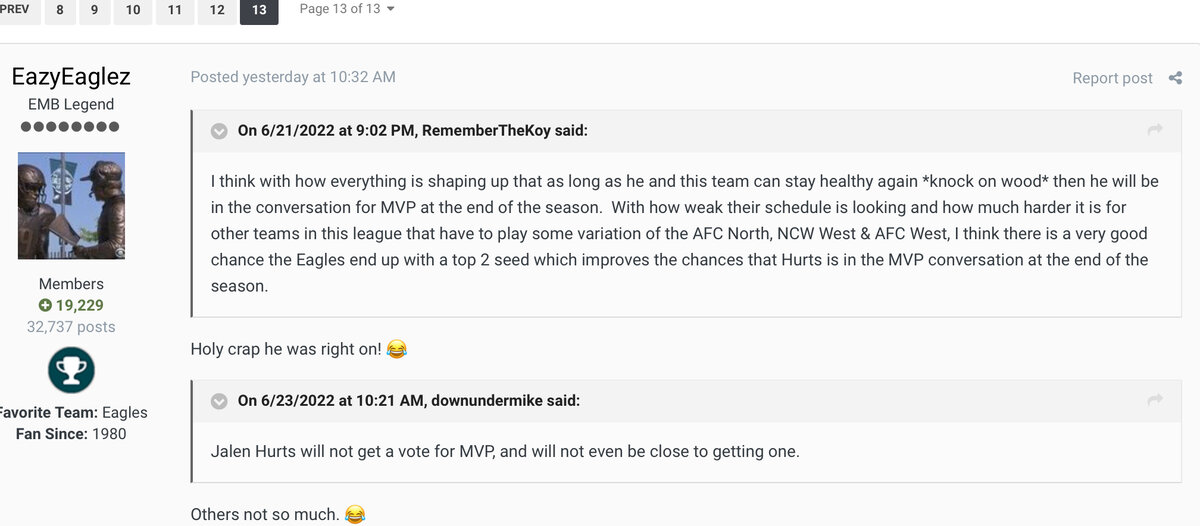Viewport: 1200px width, 526px height.
Task: Go to page 8
Action: click(60, 10)
